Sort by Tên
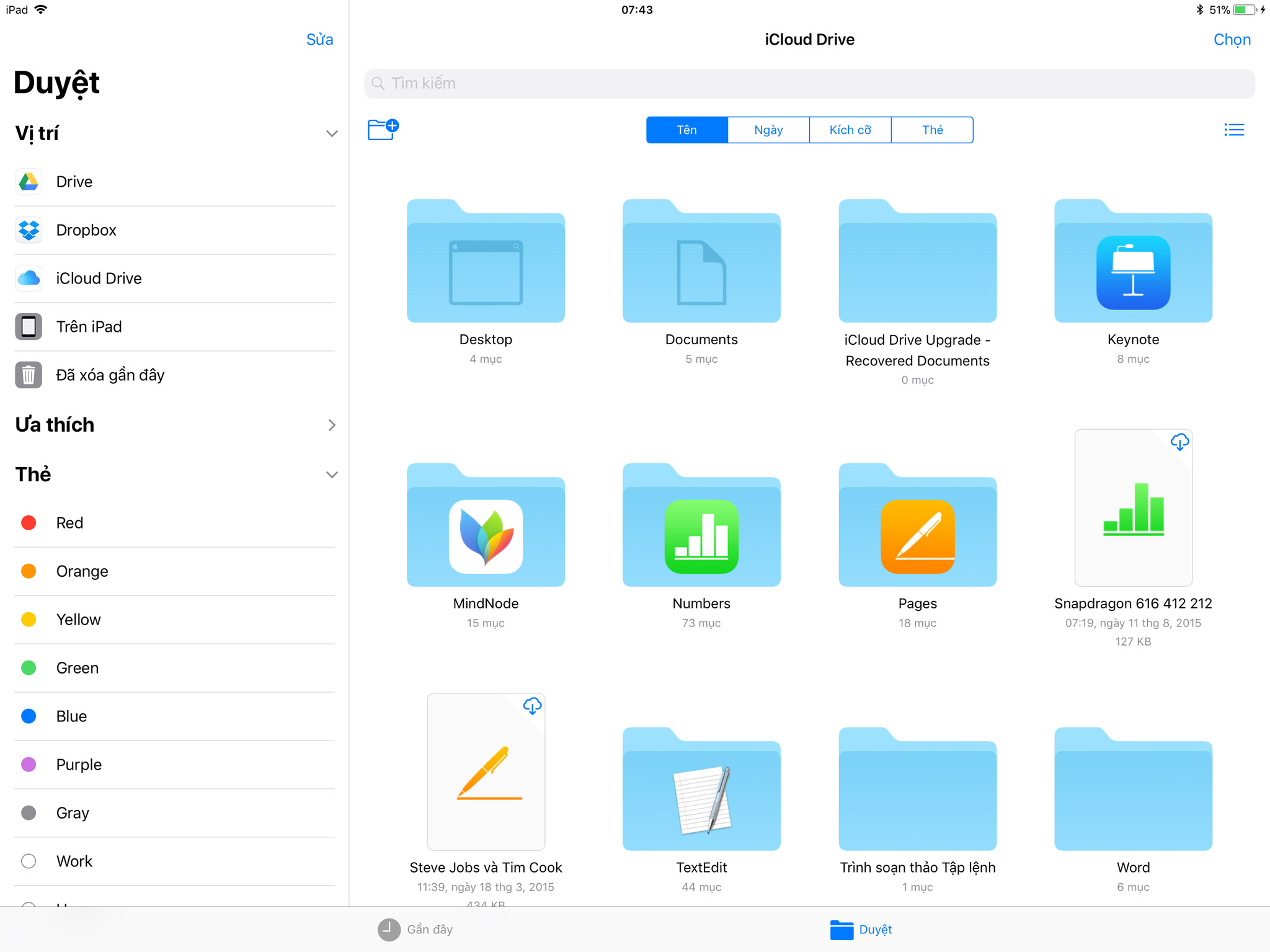This screenshot has height=952, width=1270. click(687, 130)
